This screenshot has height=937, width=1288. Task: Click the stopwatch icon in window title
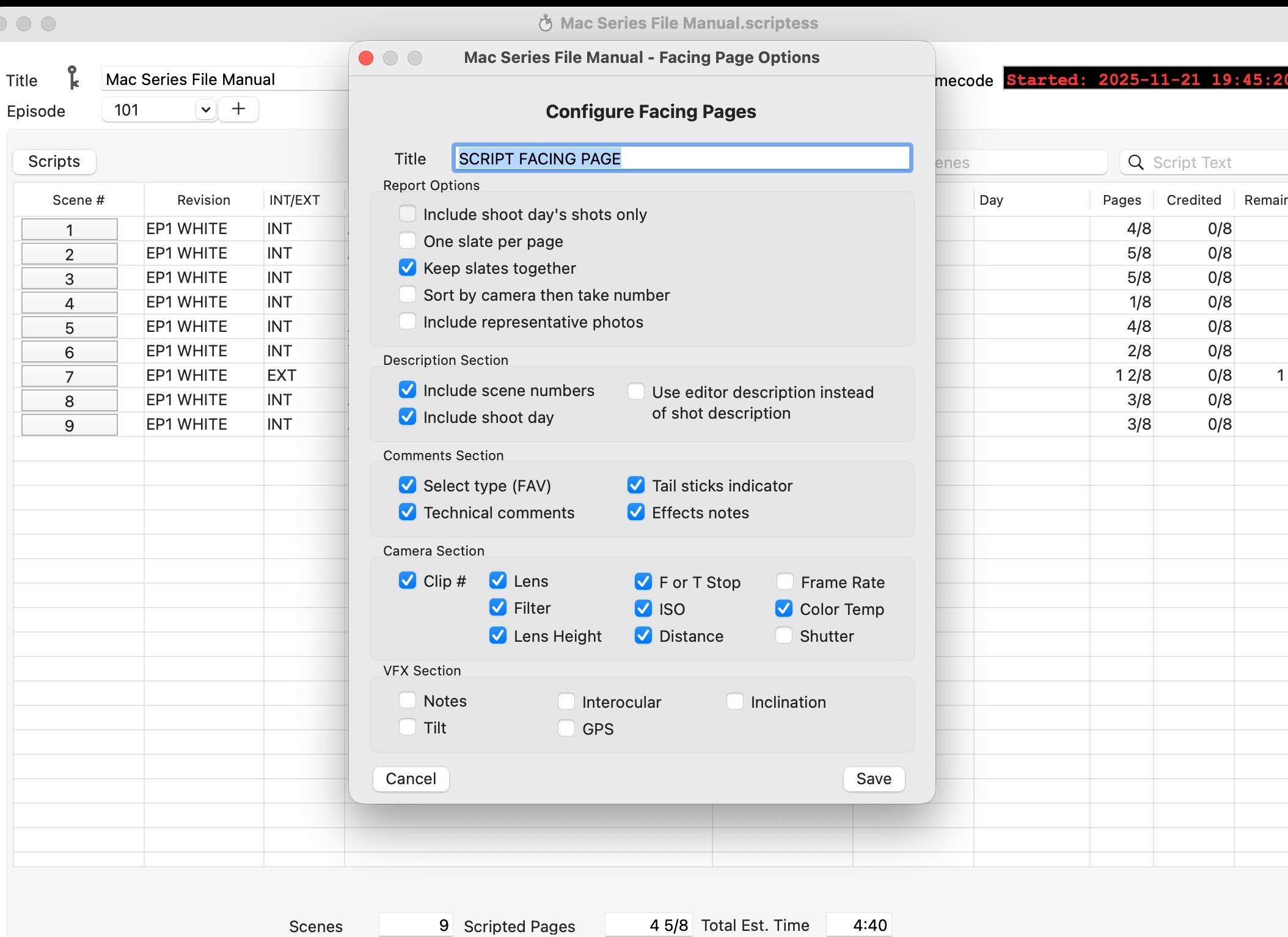tap(545, 23)
